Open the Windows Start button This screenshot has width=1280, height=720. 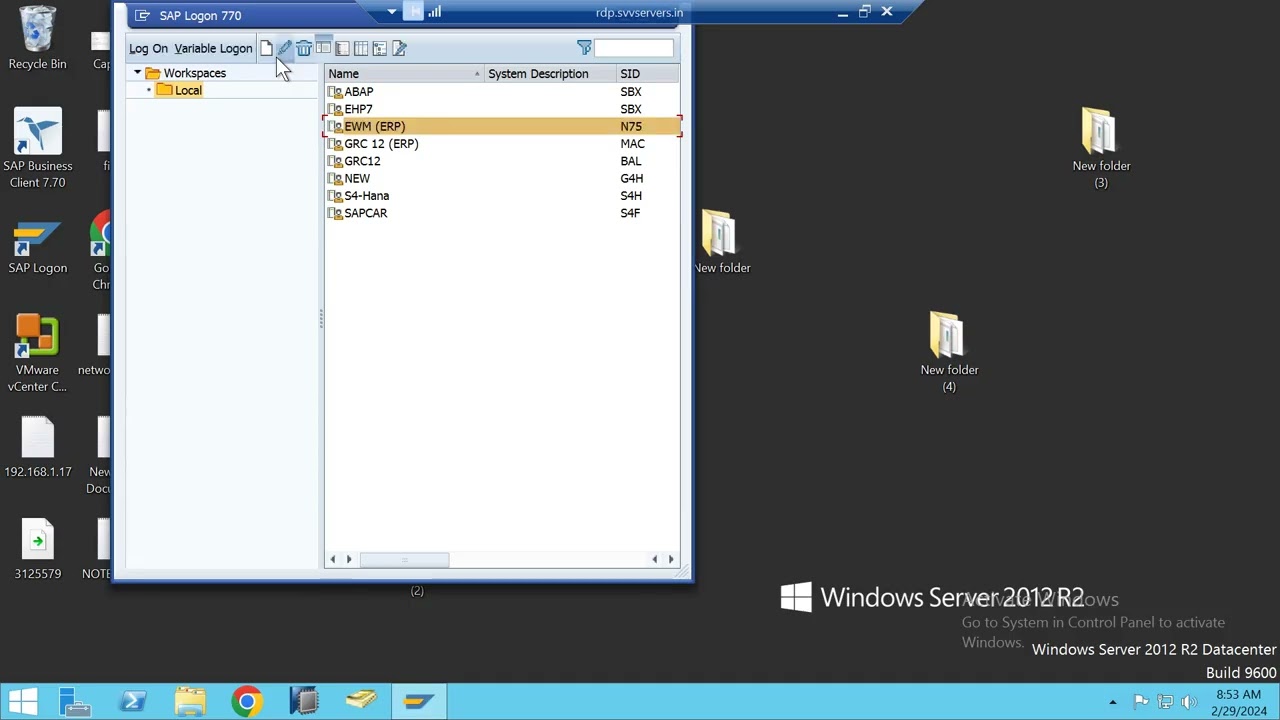click(x=22, y=702)
